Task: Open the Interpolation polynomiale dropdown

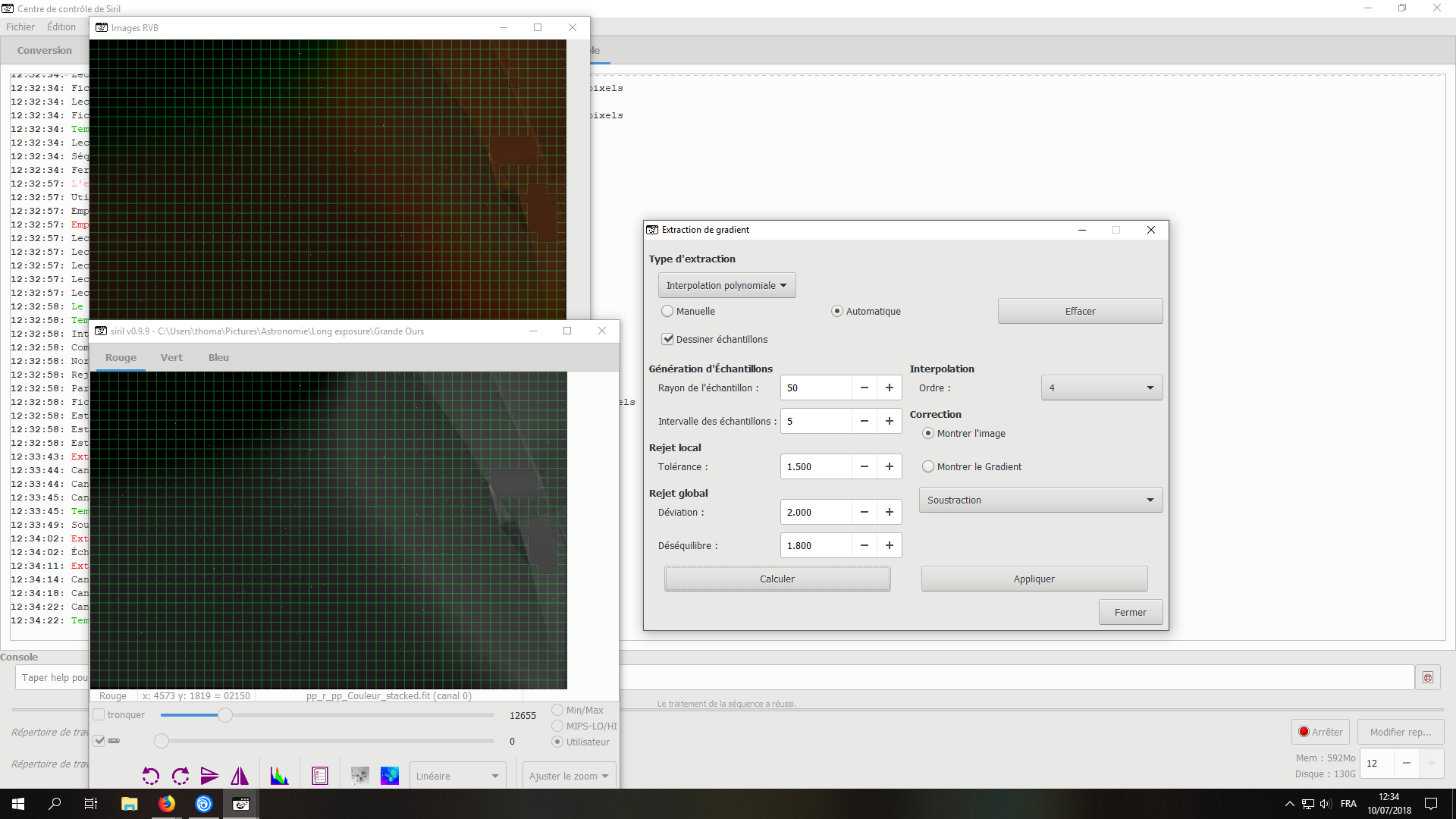Action: coord(726,285)
